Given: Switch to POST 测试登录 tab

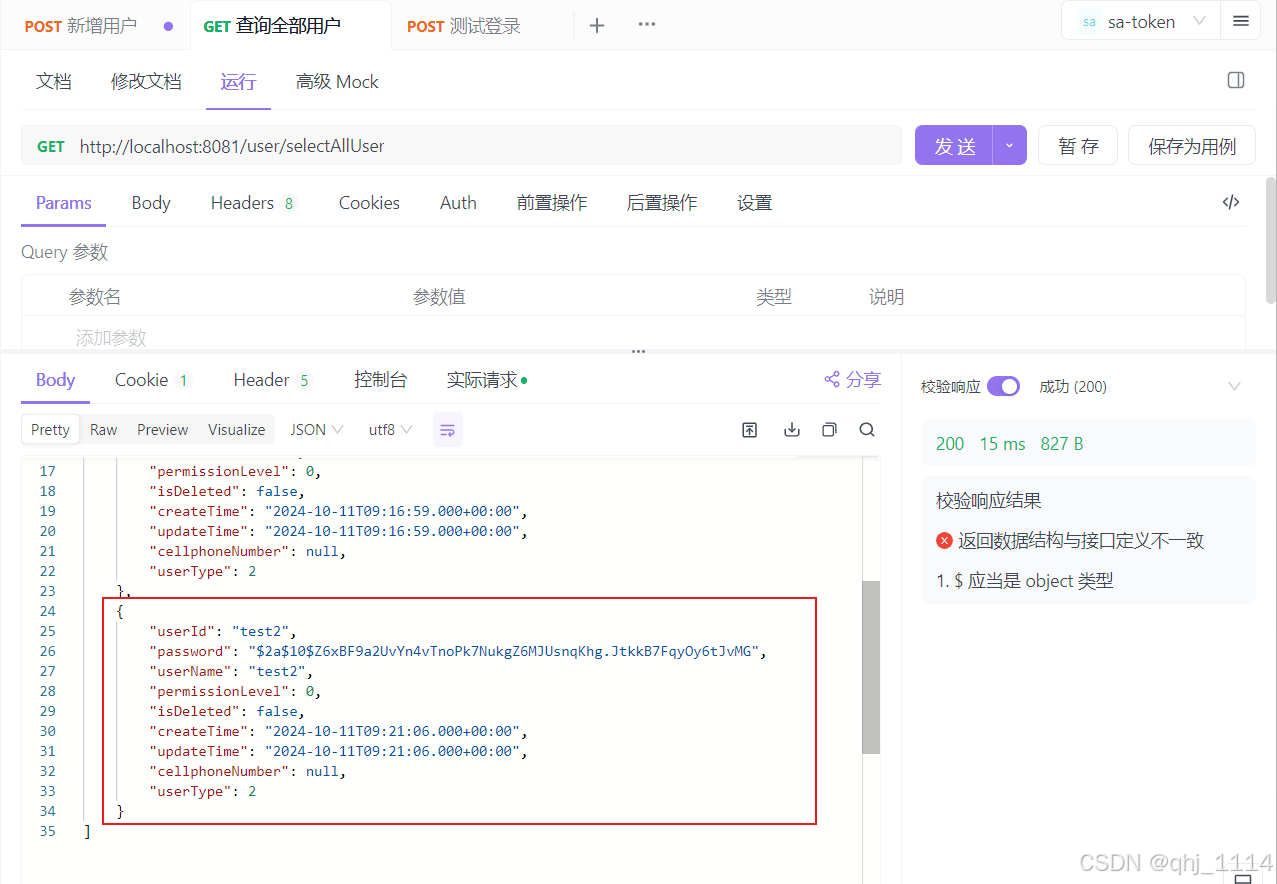Looking at the screenshot, I should click(464, 26).
